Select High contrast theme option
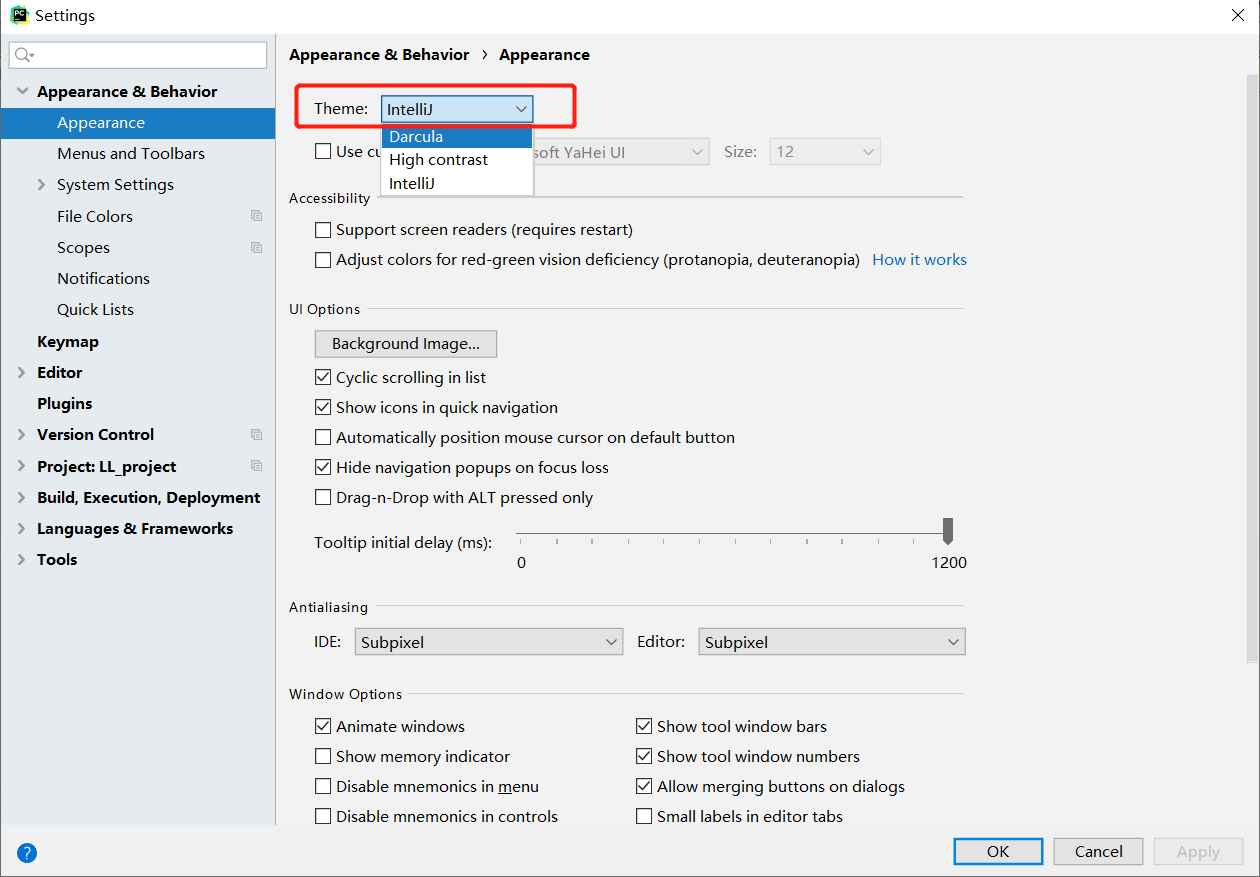 pyautogui.click(x=457, y=160)
